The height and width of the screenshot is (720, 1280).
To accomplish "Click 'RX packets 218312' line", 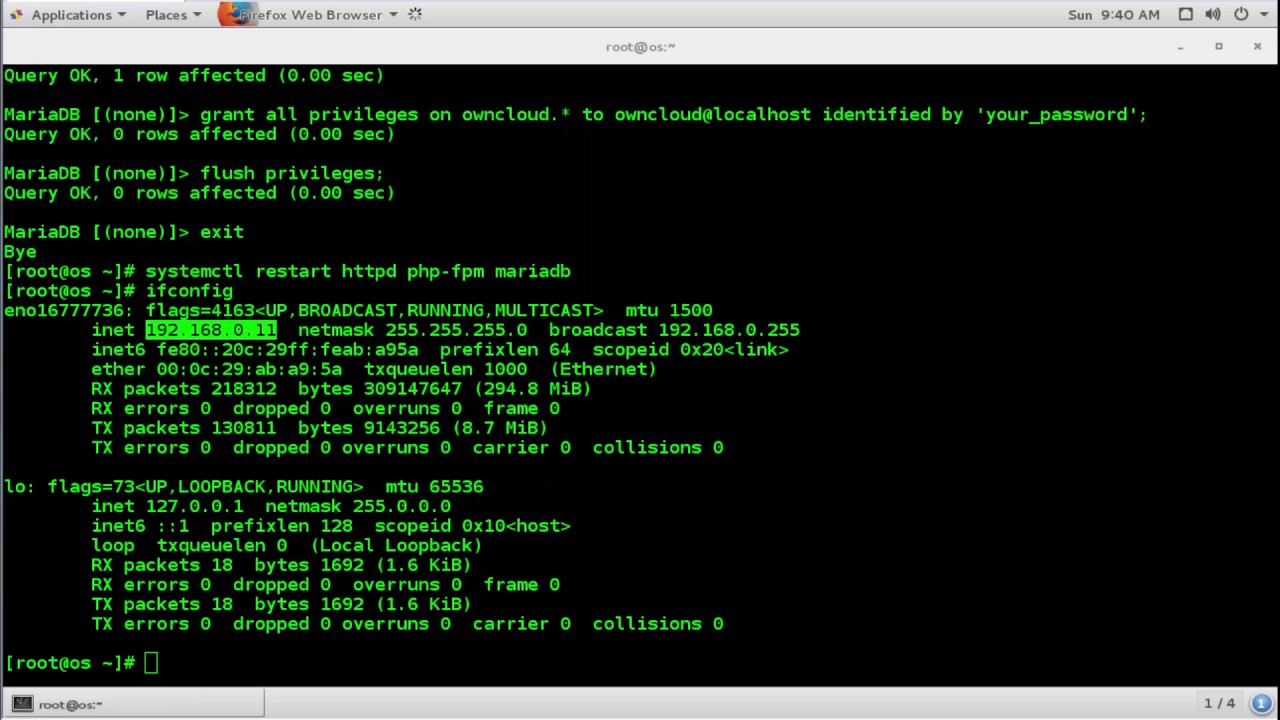I will tap(184, 389).
